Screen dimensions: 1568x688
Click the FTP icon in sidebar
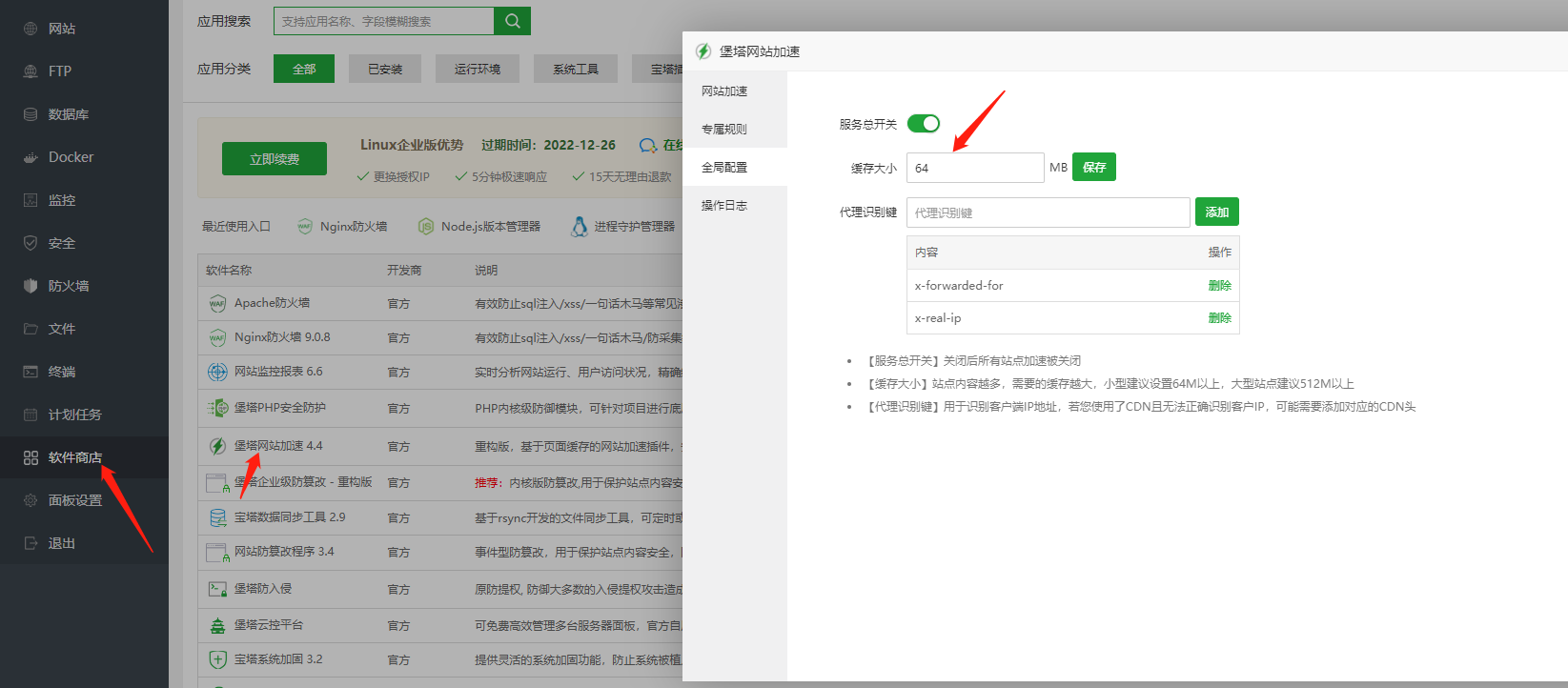[x=31, y=71]
